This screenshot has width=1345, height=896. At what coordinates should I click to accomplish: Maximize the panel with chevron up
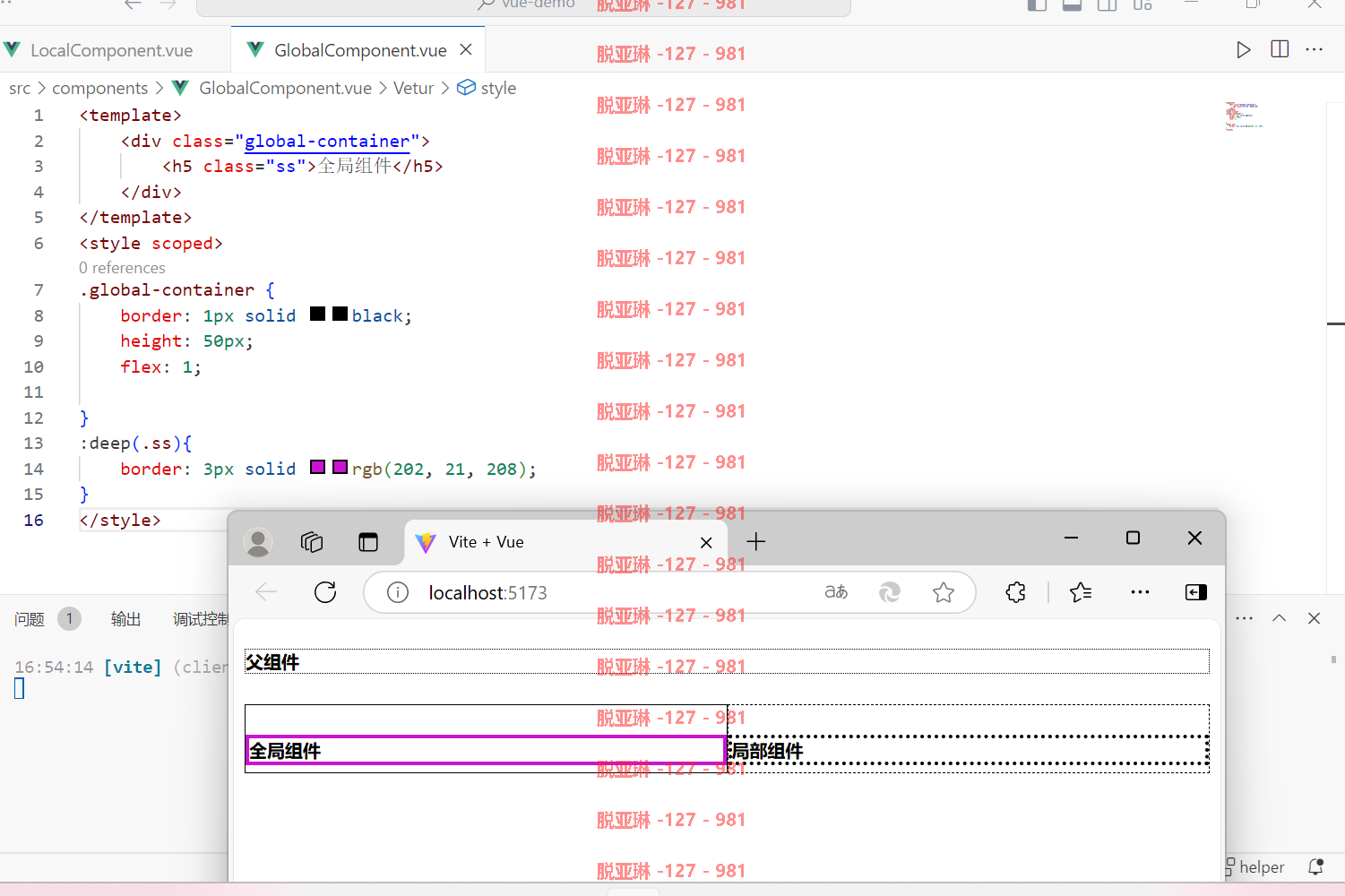coord(1280,618)
